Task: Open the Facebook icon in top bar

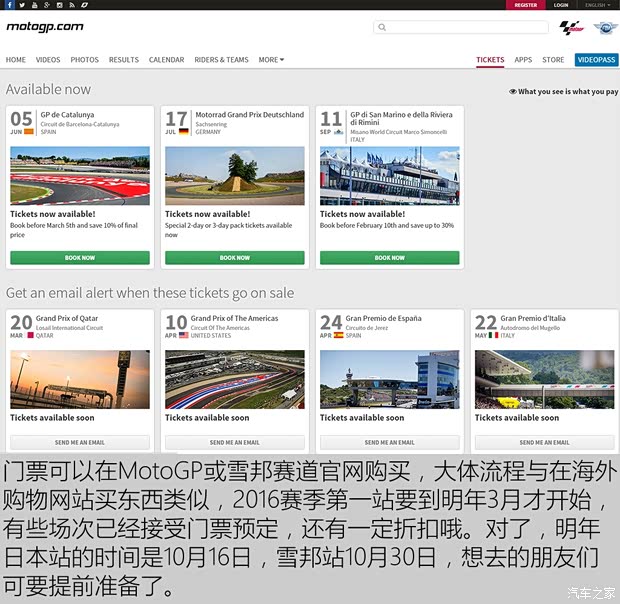Action: (9, 5)
